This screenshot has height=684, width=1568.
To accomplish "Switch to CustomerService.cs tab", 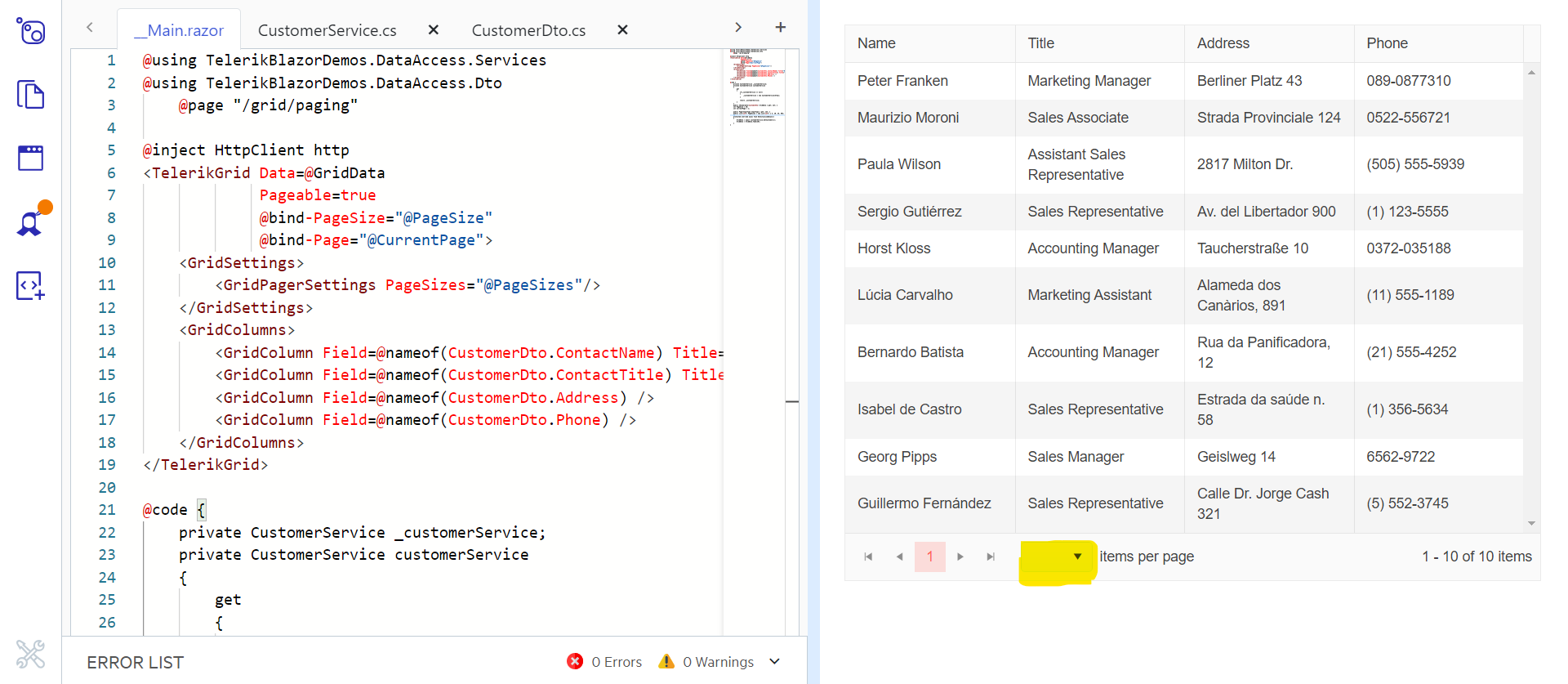I will click(x=327, y=30).
